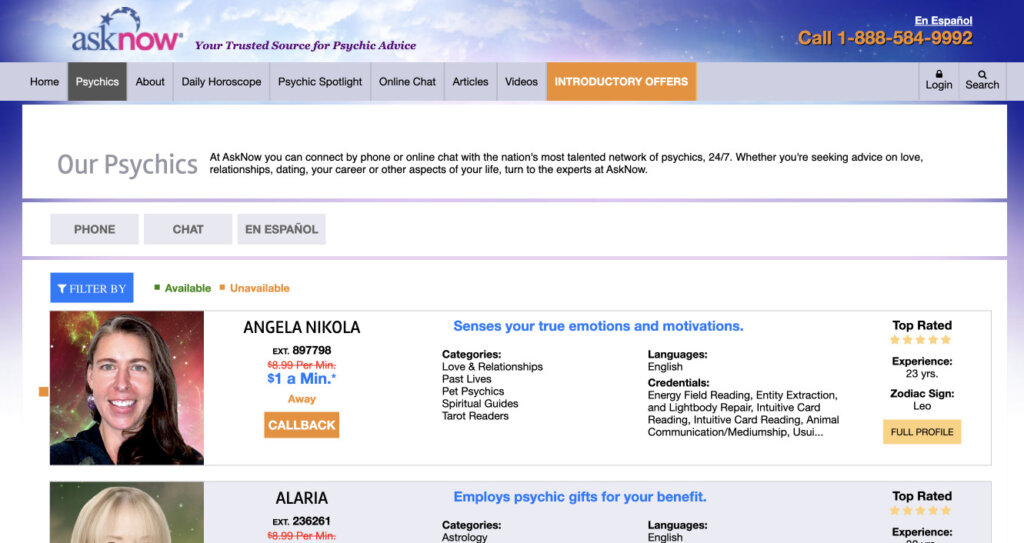Click the FILTER BY funnel button
The height and width of the screenshot is (543, 1024).
92,288
